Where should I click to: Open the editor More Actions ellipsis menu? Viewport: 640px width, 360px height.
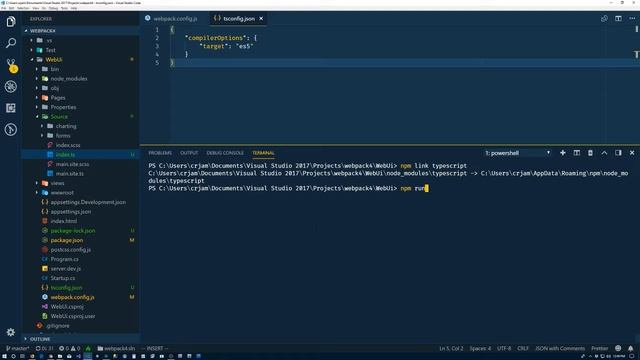coord(632,18)
